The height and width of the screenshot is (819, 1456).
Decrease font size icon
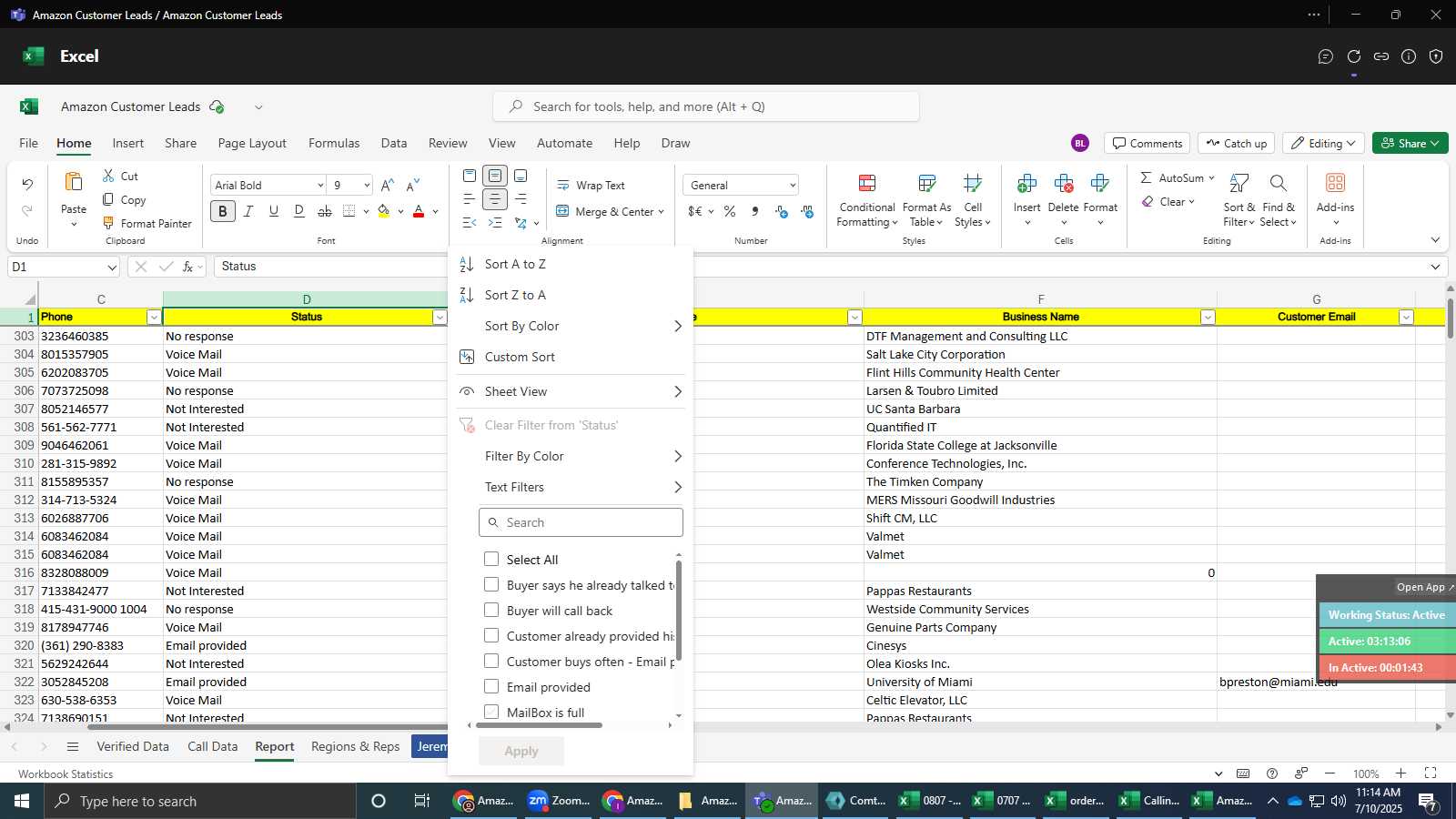(413, 185)
